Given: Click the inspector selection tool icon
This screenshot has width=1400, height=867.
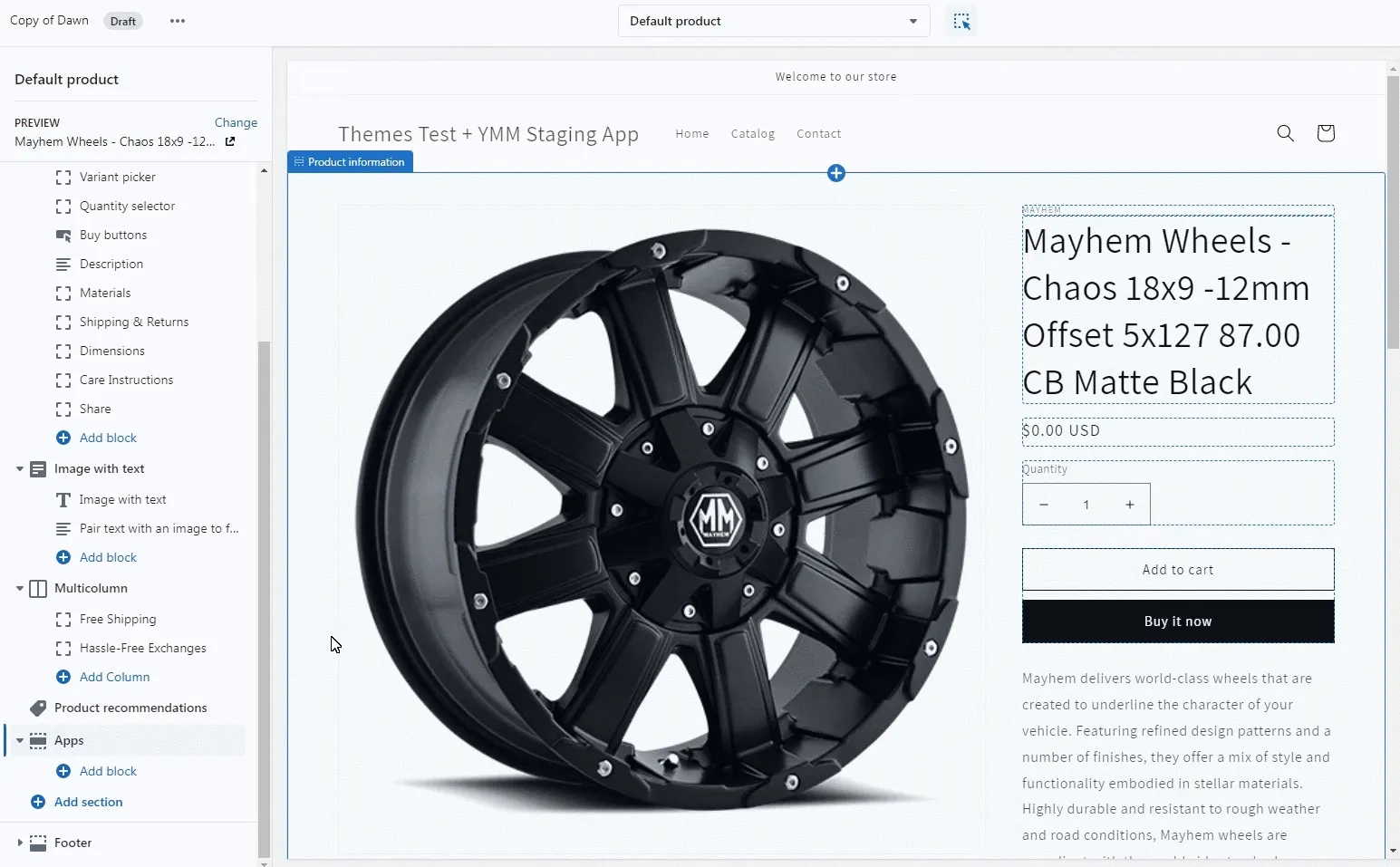Looking at the screenshot, I should pos(961,21).
